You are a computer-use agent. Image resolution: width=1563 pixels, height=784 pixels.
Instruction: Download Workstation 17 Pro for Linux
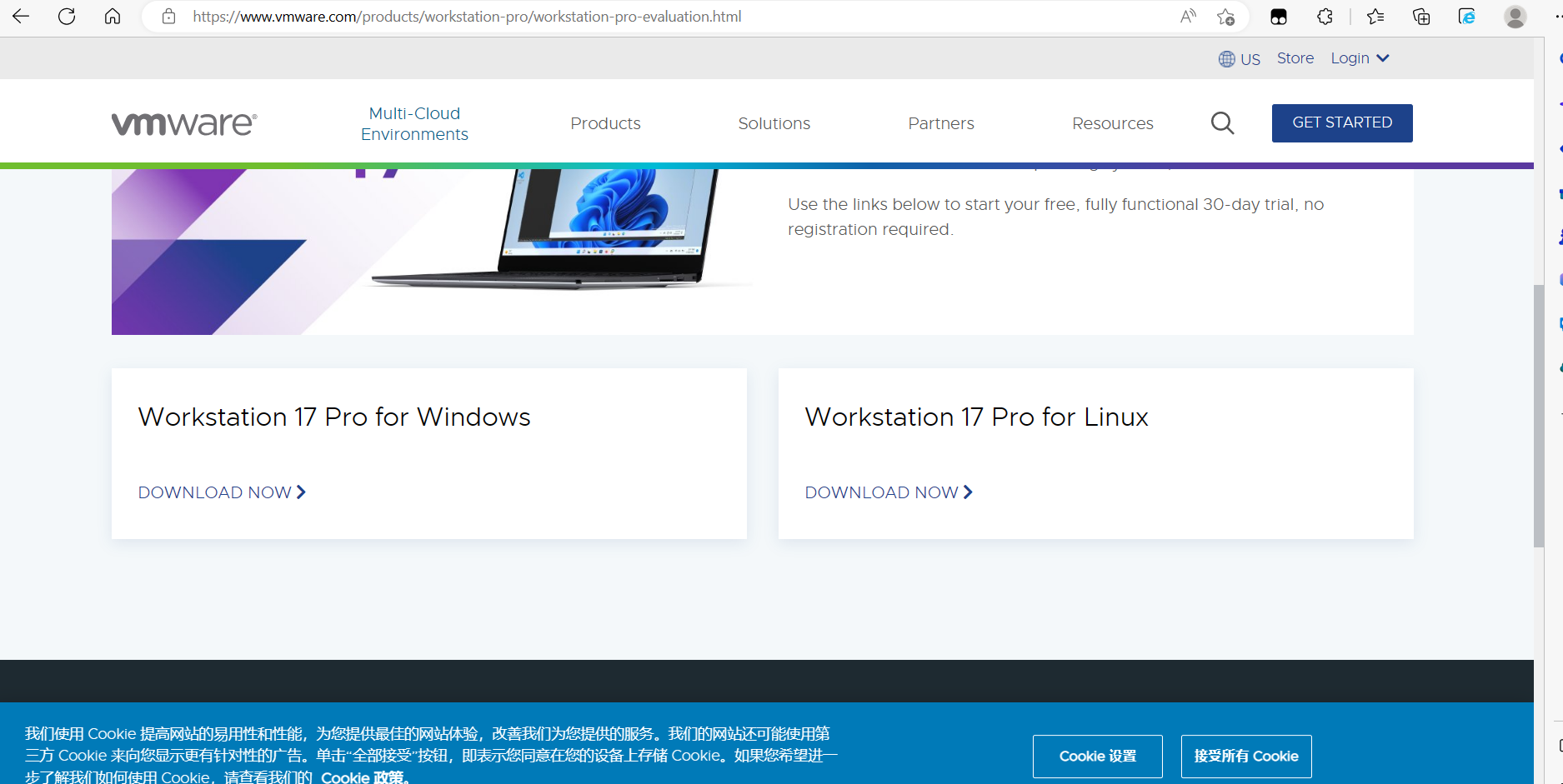pyautogui.click(x=889, y=492)
